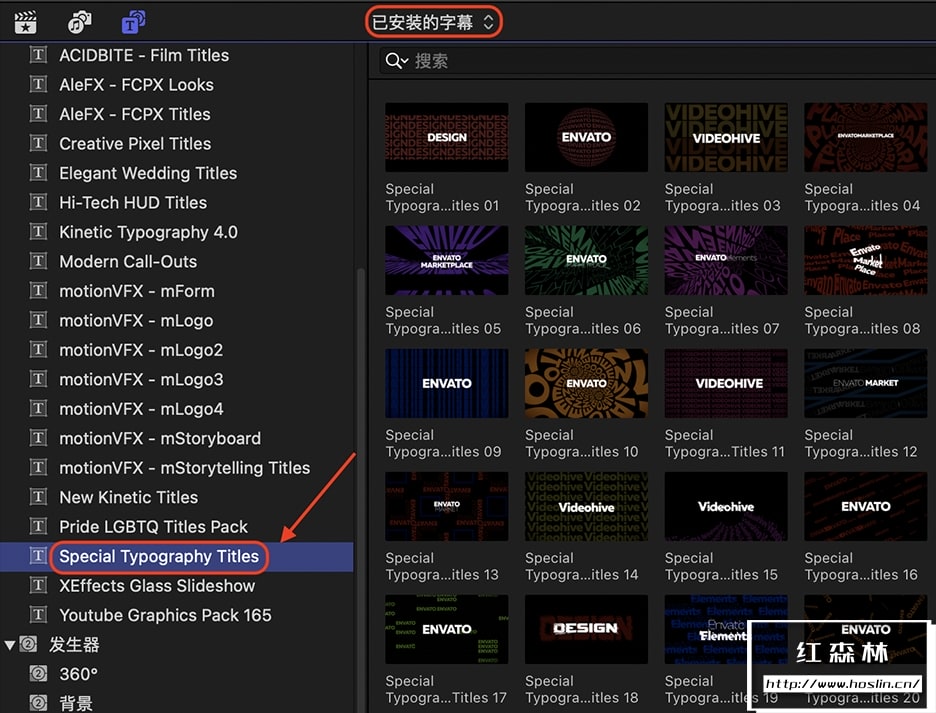Select Special Typography Titles 14 thumbnail
Image resolution: width=936 pixels, height=713 pixels.
(586, 506)
